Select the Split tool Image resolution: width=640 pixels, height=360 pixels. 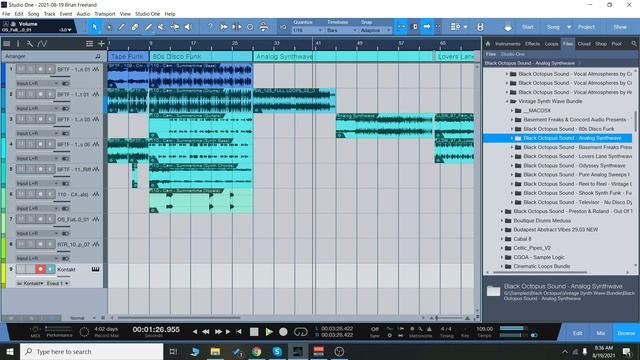tap(121, 27)
